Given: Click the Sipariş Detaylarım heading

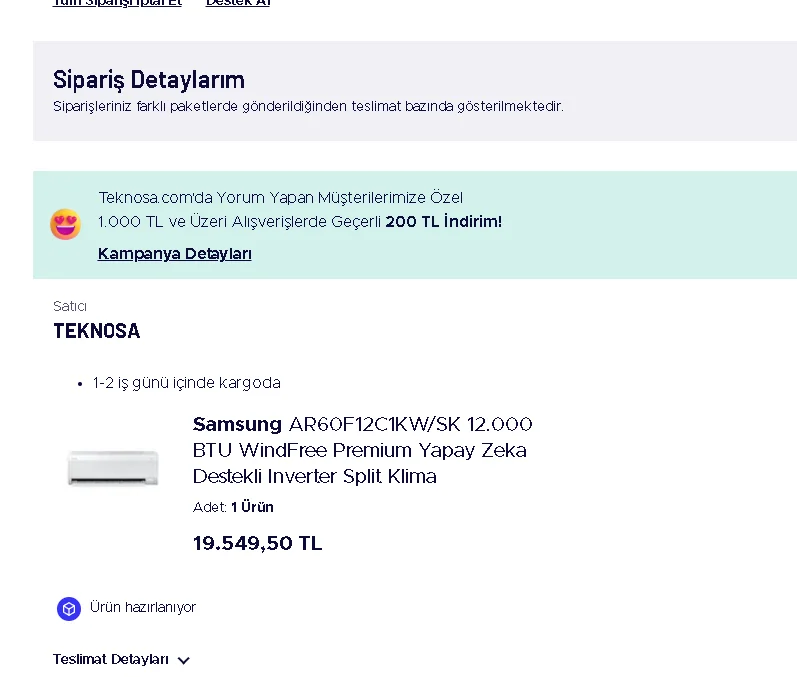Looking at the screenshot, I should (x=149, y=80).
